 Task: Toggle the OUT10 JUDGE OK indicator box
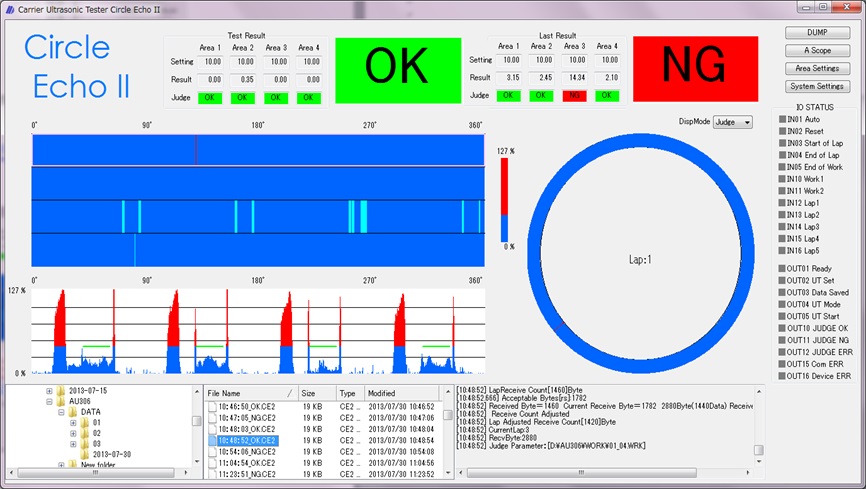coord(782,328)
